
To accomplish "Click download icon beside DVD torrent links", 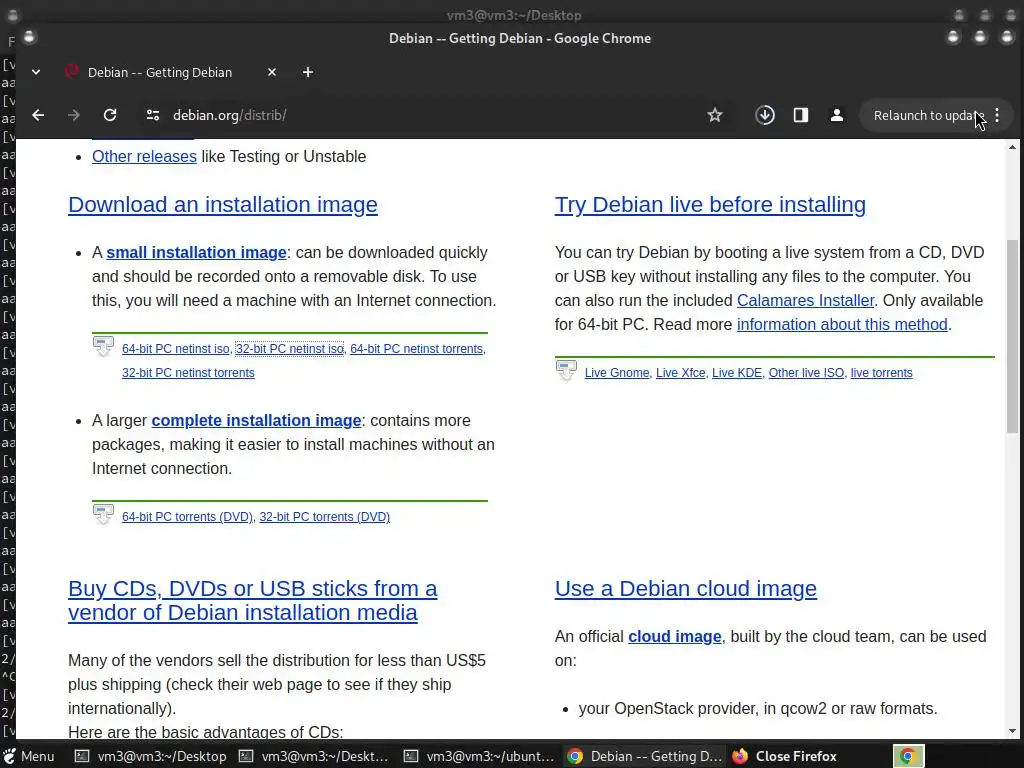I will (x=103, y=514).
